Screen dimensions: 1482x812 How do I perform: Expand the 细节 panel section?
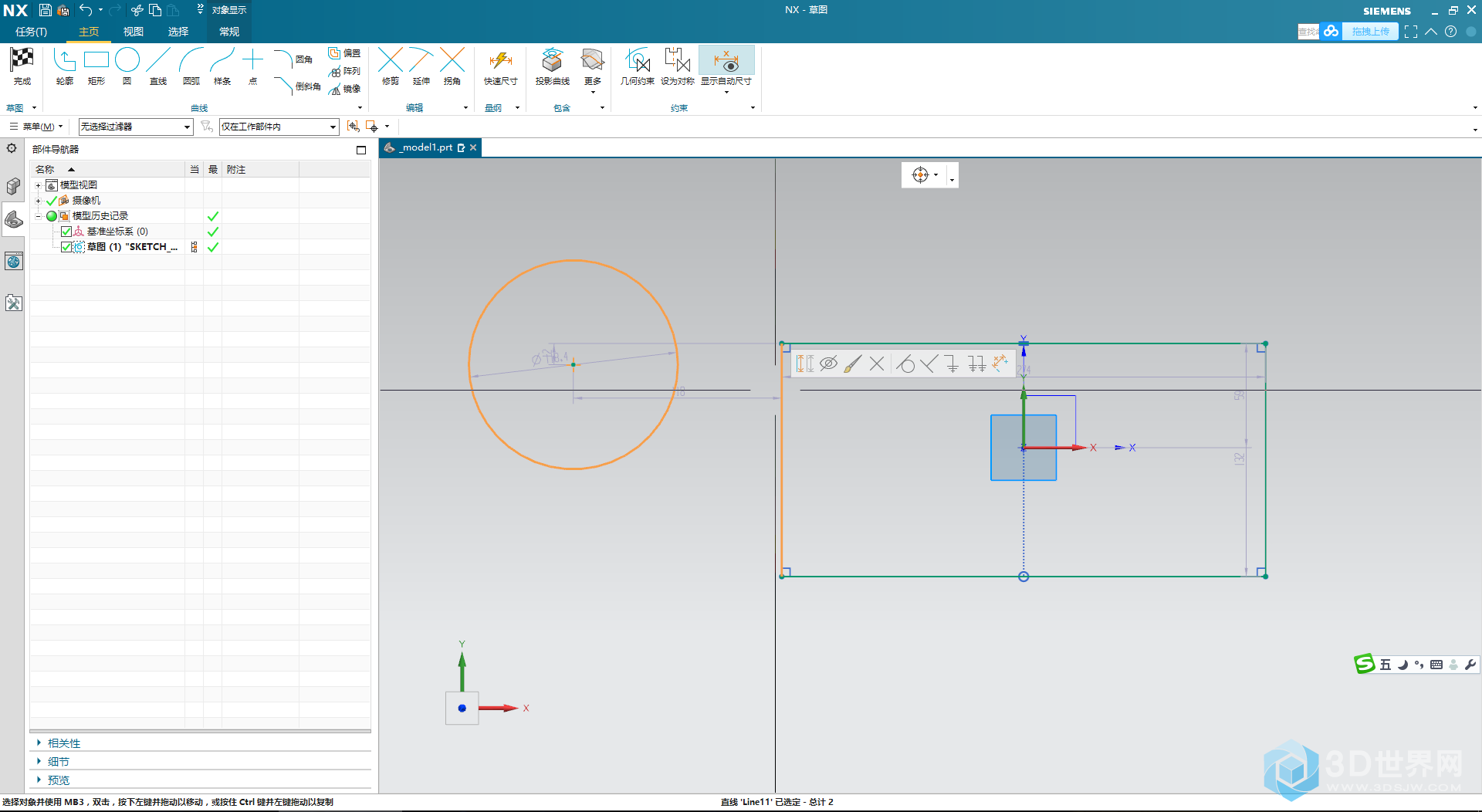(39, 761)
